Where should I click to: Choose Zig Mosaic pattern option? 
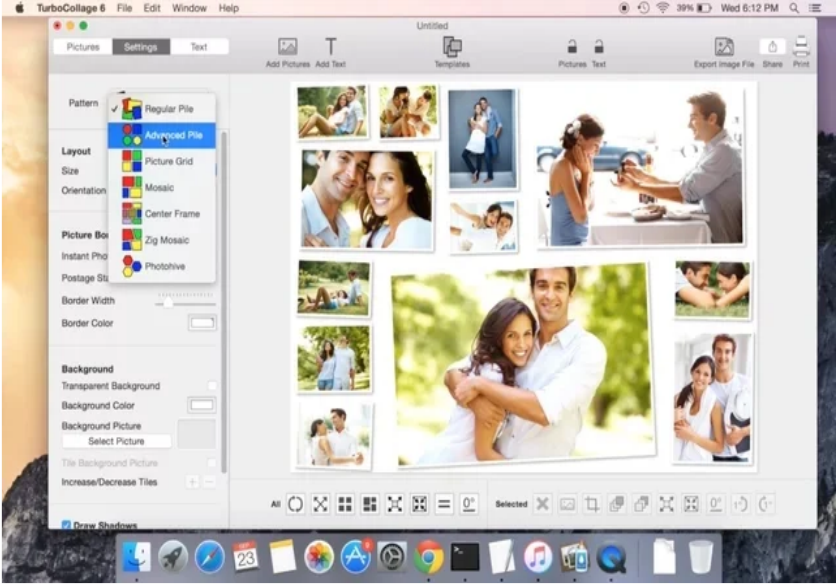[x=162, y=240]
